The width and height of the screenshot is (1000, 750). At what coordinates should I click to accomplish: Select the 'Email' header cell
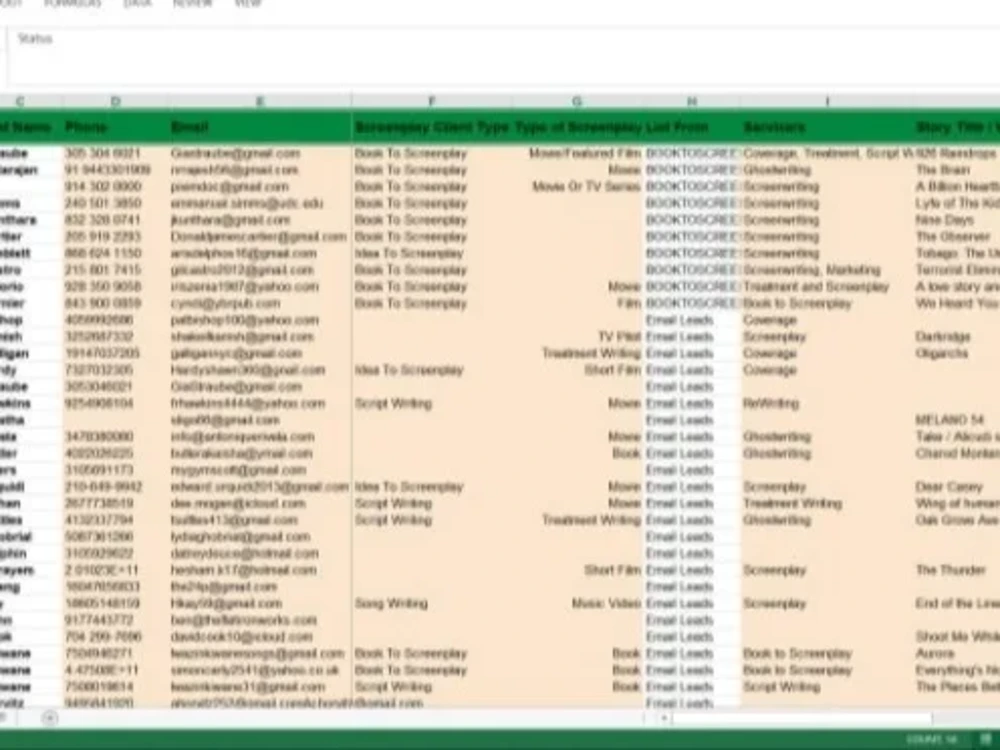[260, 127]
